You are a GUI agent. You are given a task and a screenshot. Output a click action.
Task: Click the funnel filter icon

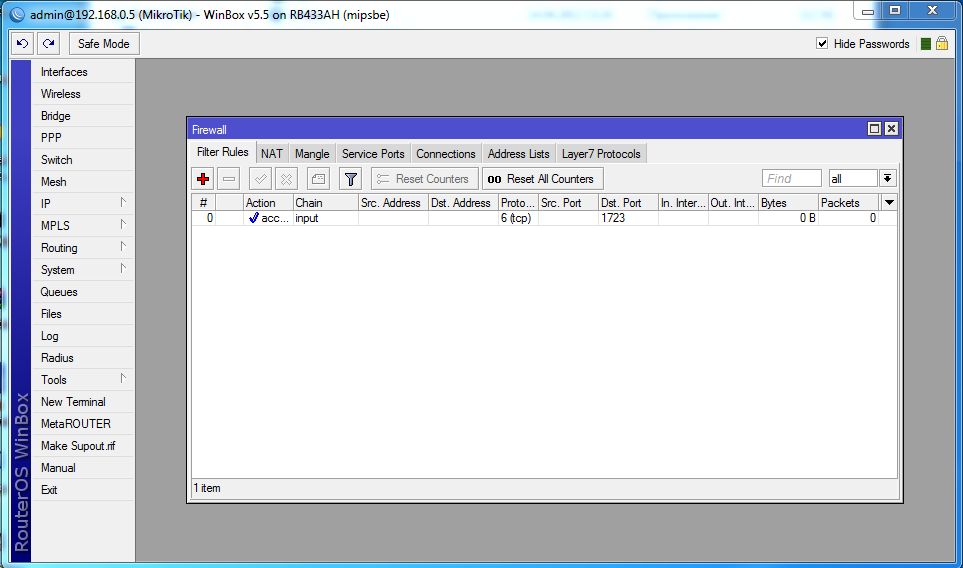pos(350,179)
